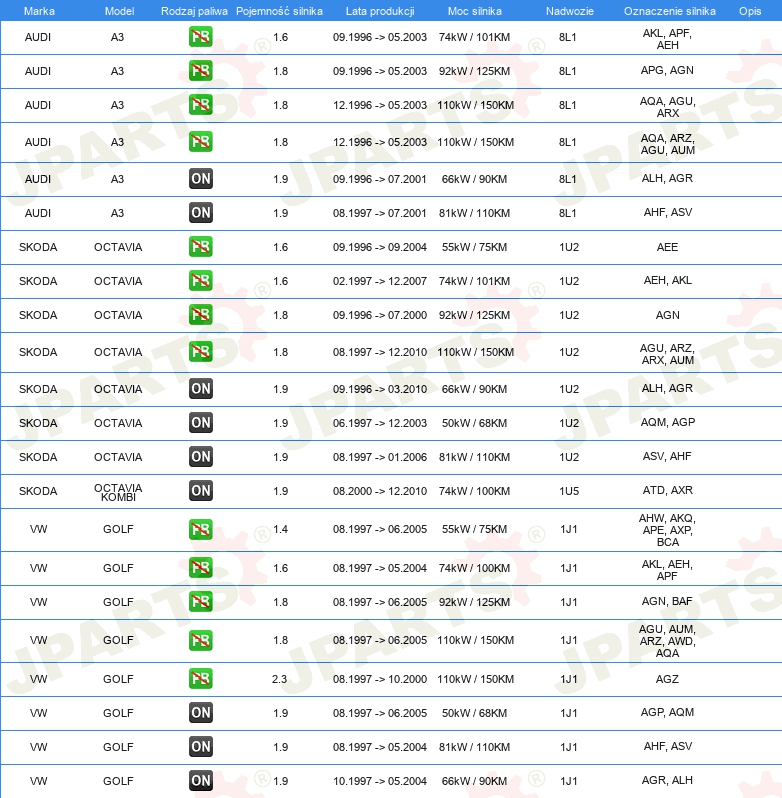Select the engine code AGZ cell
The height and width of the screenshot is (798, 782).
667,679
